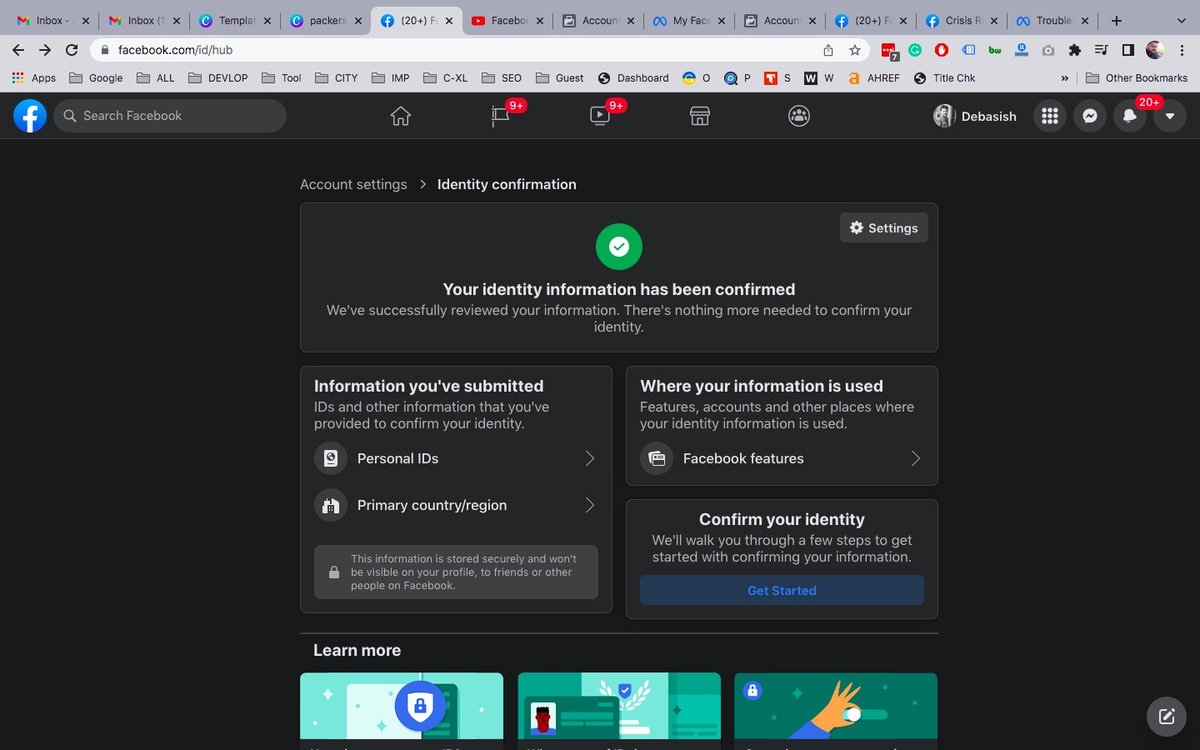Expand Personal IDs chevron arrow
The height and width of the screenshot is (750, 1200).
click(590, 458)
